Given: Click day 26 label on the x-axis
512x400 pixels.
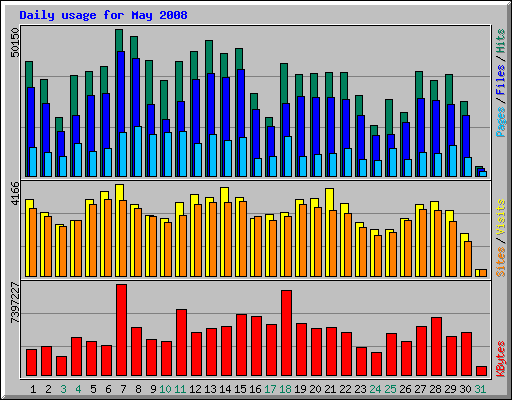Looking at the screenshot, I should [405, 389].
